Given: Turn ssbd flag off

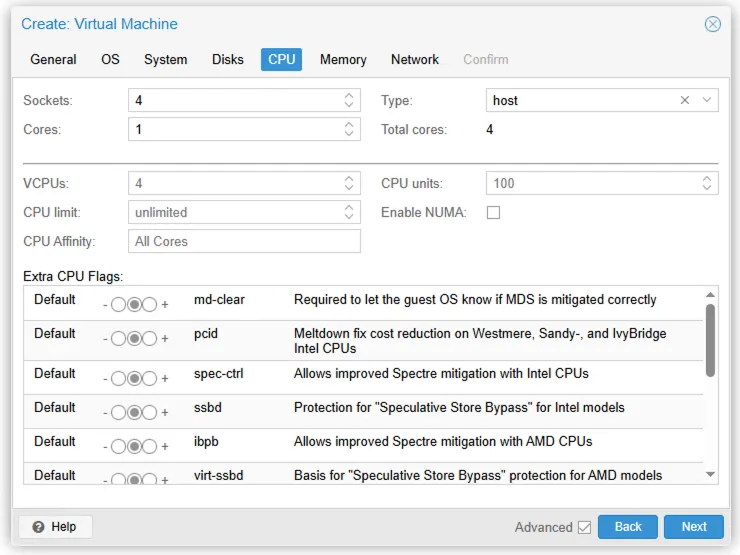Looking at the screenshot, I should click(x=118, y=412).
